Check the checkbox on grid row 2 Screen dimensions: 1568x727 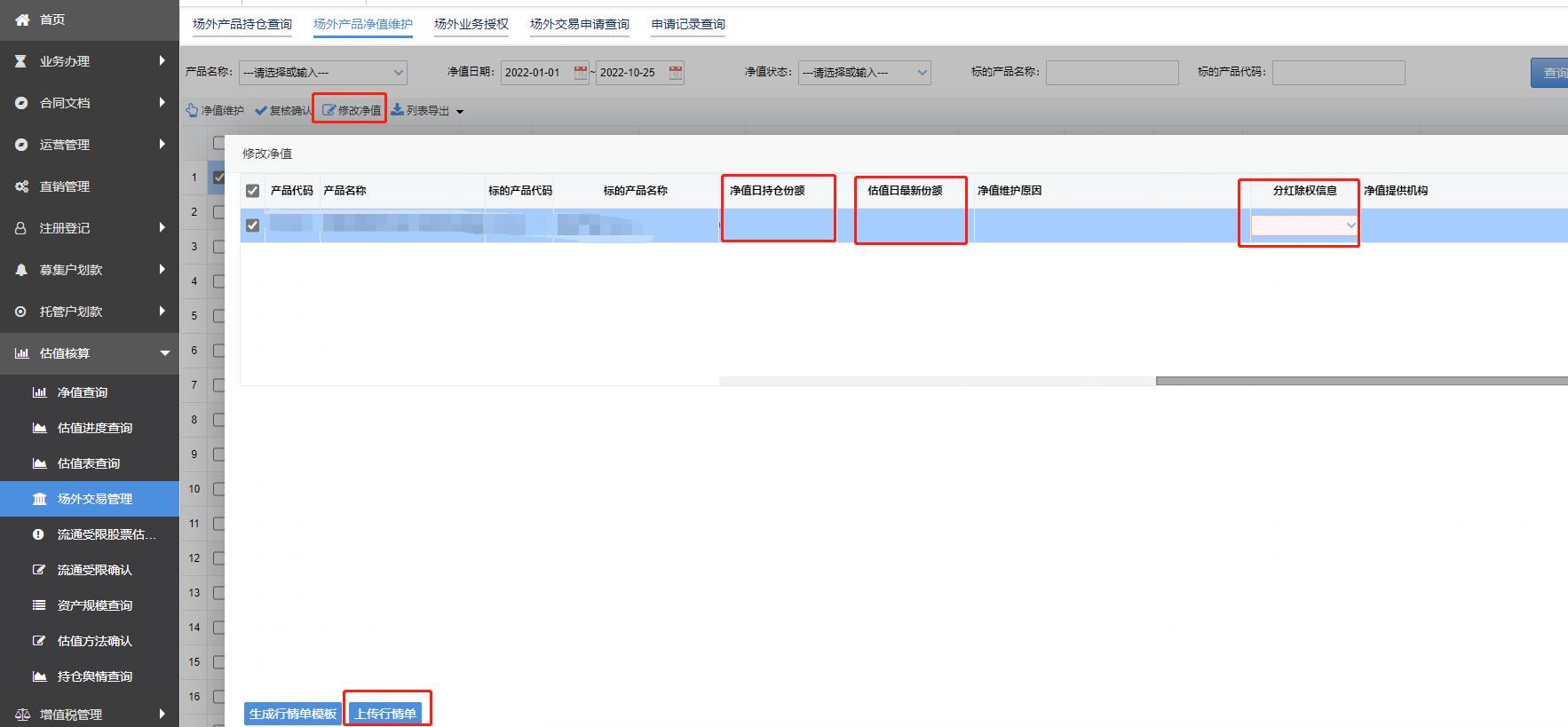coord(218,212)
